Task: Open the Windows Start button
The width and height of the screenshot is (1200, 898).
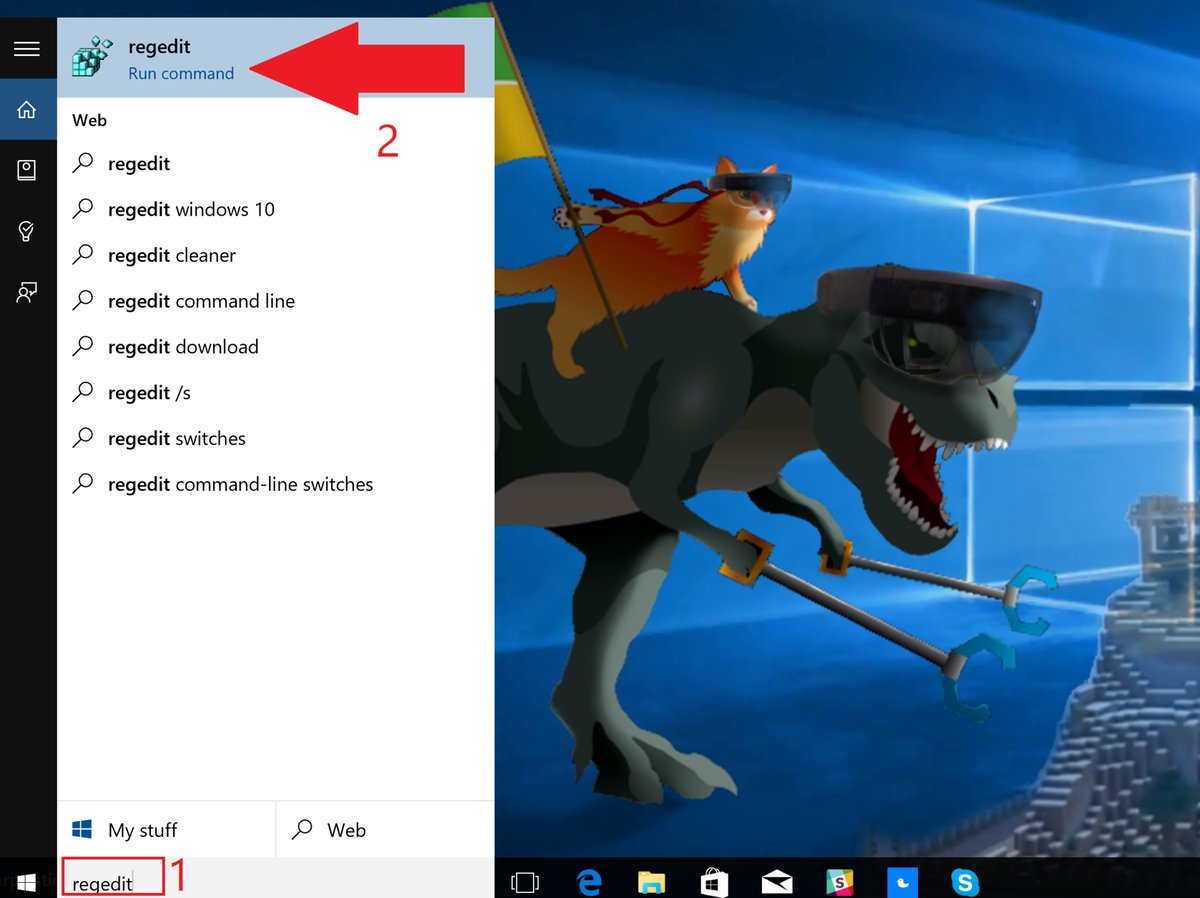Action: click(27, 881)
